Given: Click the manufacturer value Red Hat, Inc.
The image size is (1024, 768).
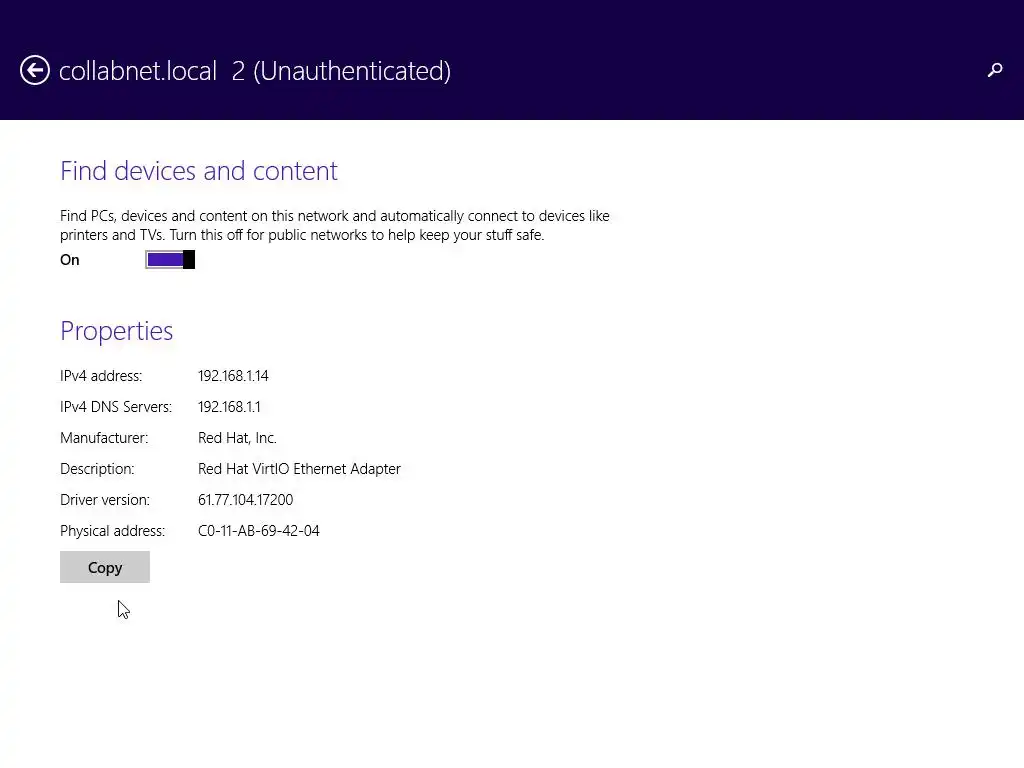Looking at the screenshot, I should 237,438.
